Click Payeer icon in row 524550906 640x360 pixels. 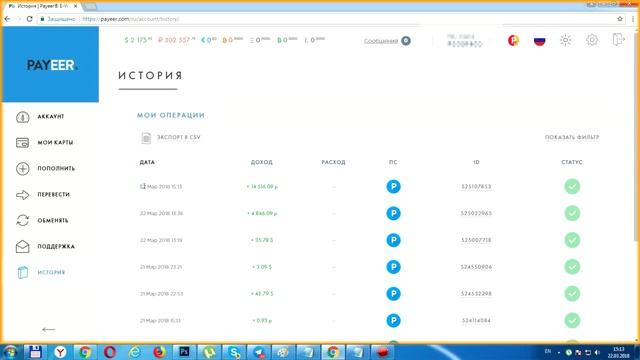(x=393, y=267)
